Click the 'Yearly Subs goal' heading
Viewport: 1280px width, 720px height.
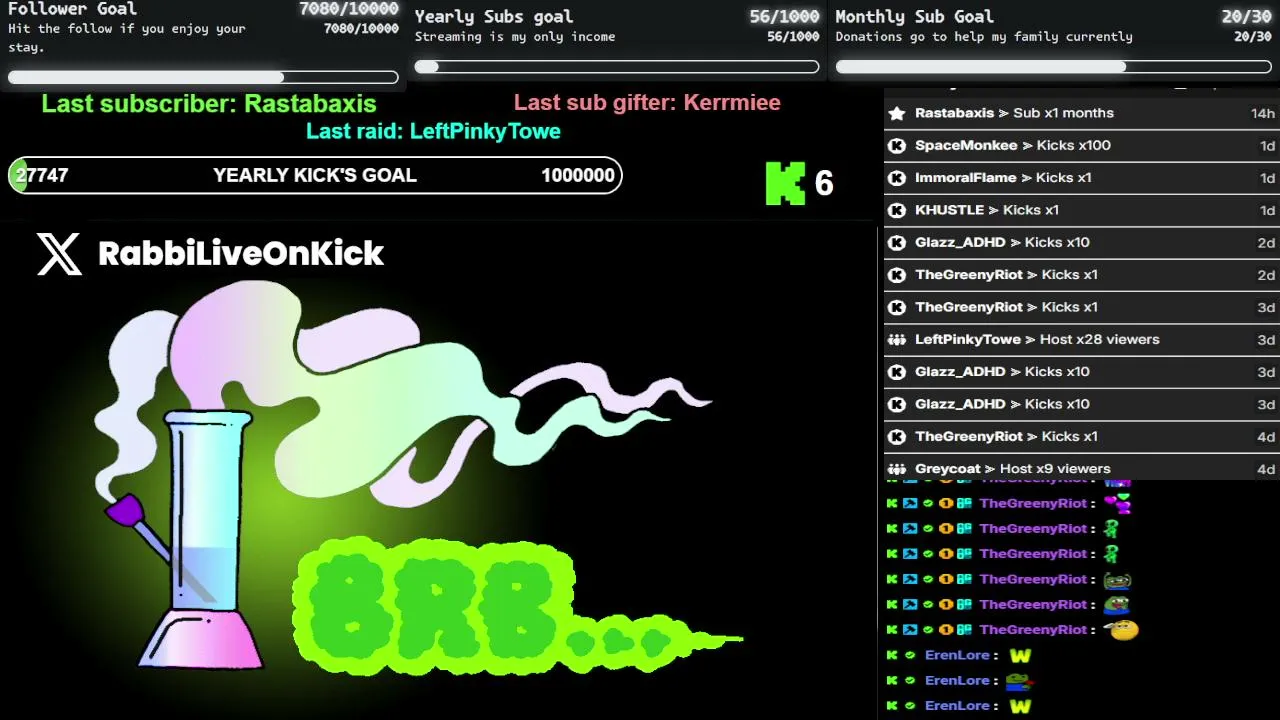[494, 16]
